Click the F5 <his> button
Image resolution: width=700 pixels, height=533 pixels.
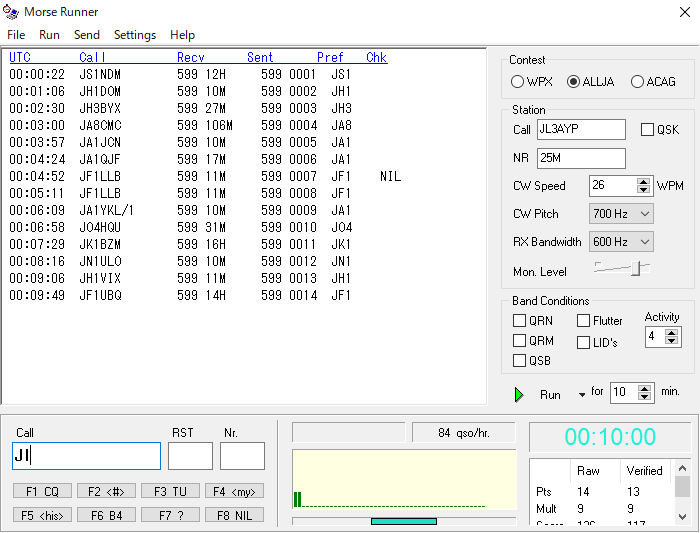tap(42, 515)
